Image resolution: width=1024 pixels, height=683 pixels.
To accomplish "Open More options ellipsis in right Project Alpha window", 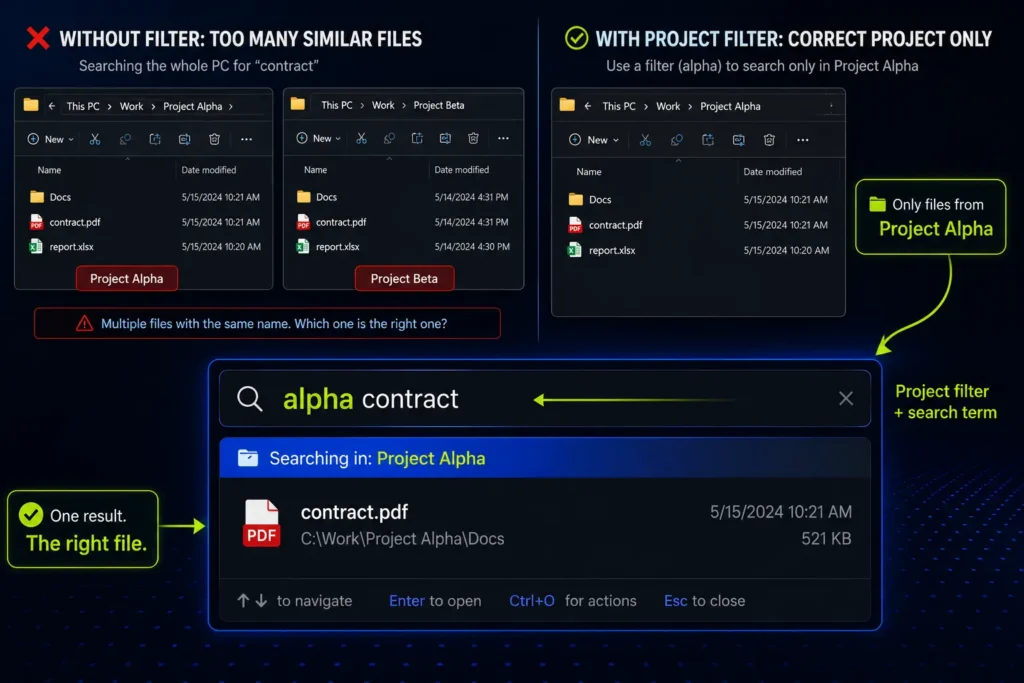I will [x=803, y=140].
